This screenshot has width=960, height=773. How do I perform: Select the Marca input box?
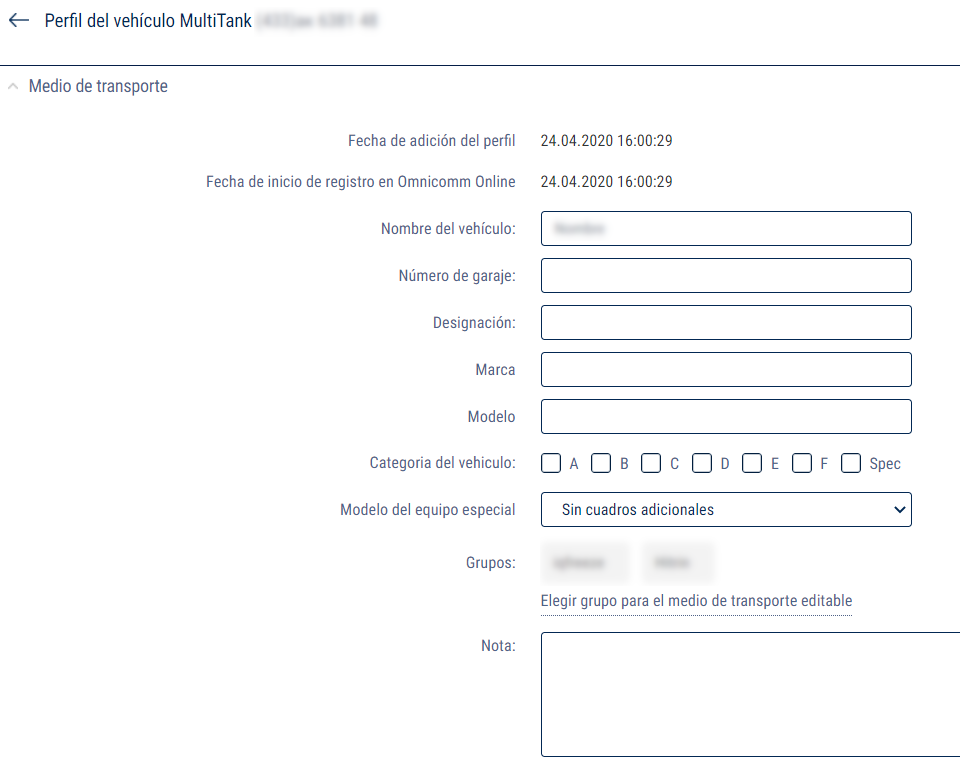[726, 369]
